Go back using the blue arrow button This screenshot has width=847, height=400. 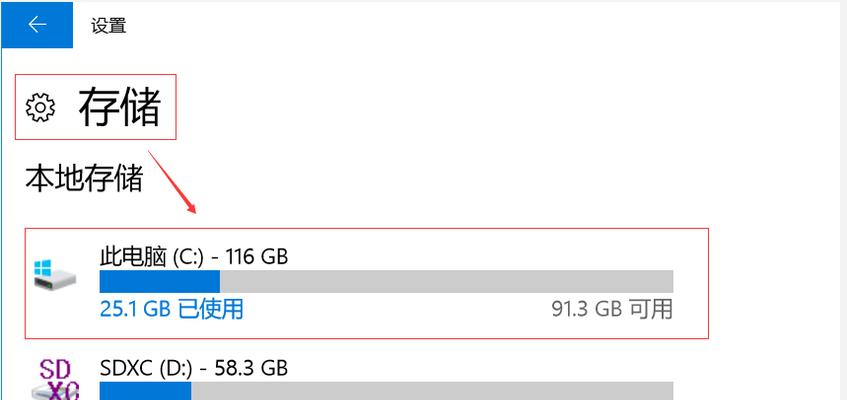point(37,24)
